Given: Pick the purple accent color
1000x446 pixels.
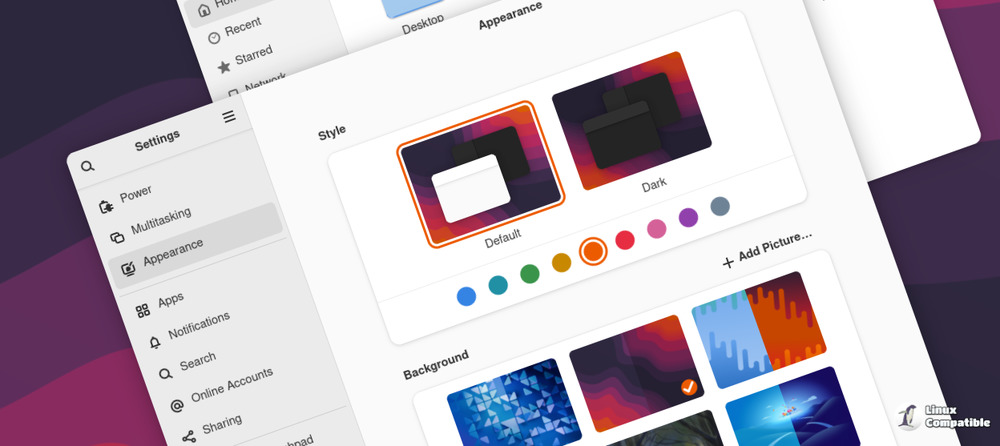Looking at the screenshot, I should pos(688,217).
